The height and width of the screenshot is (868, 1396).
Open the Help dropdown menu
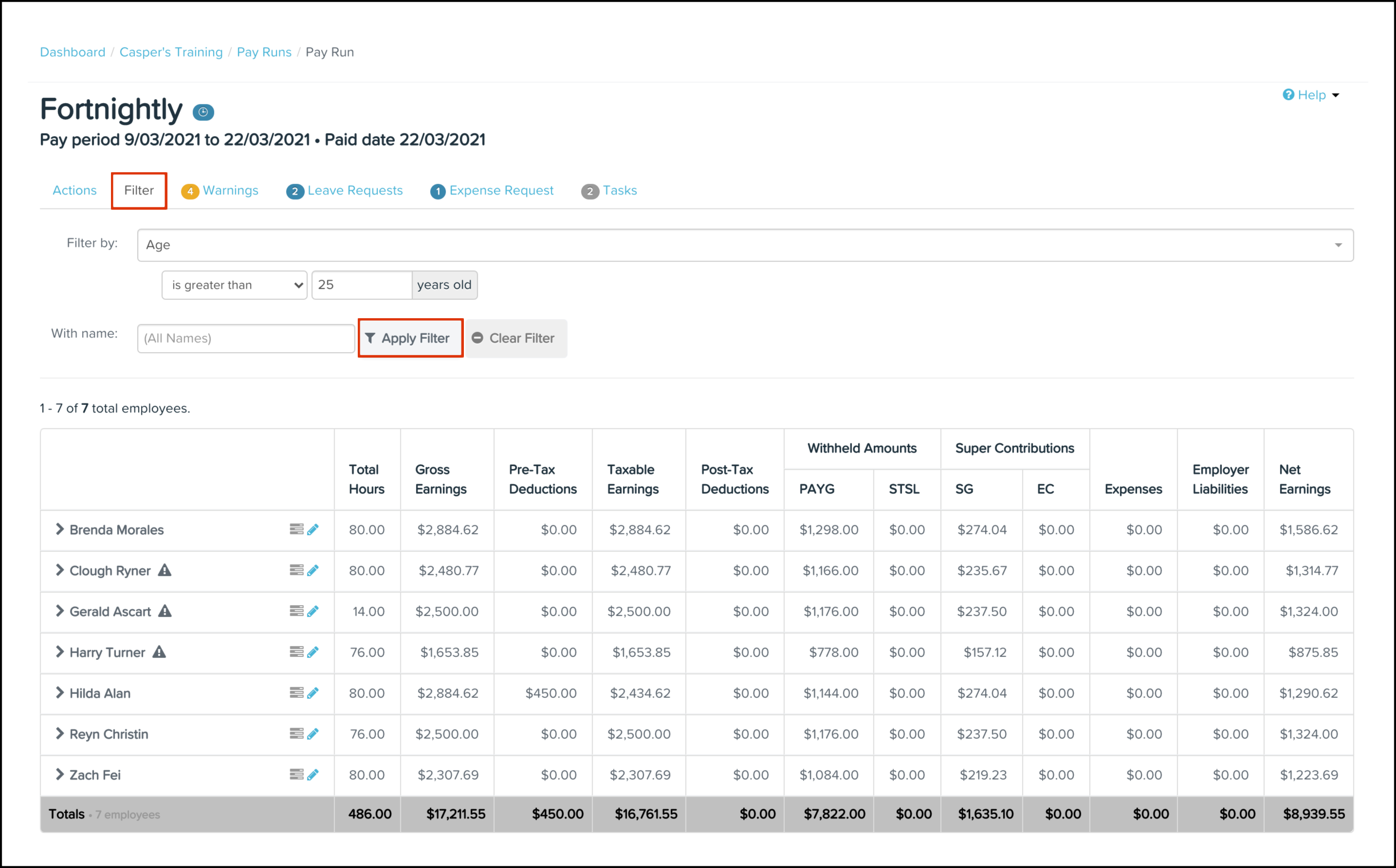point(1311,95)
